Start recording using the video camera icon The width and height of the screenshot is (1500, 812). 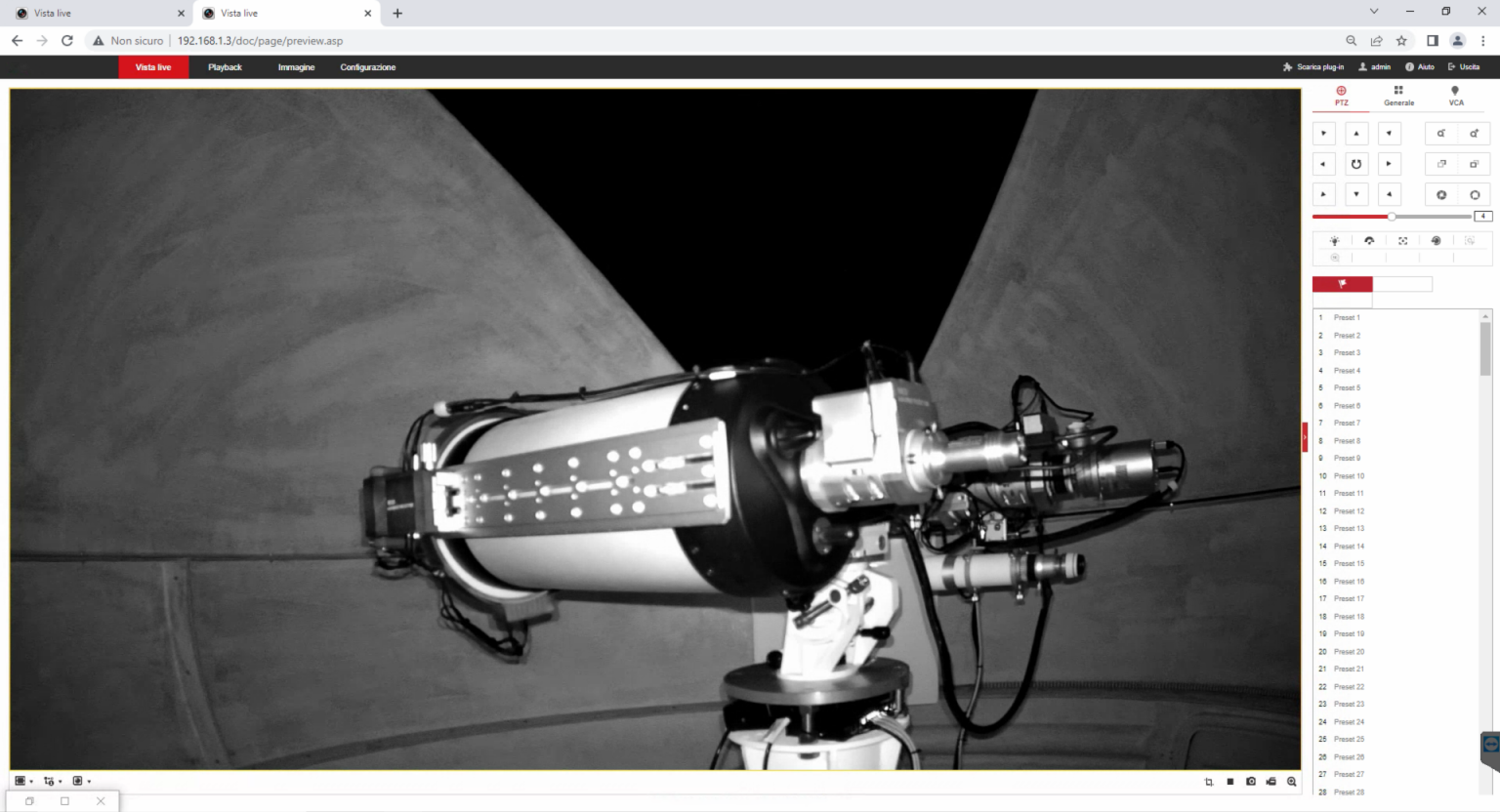[x=1271, y=781]
